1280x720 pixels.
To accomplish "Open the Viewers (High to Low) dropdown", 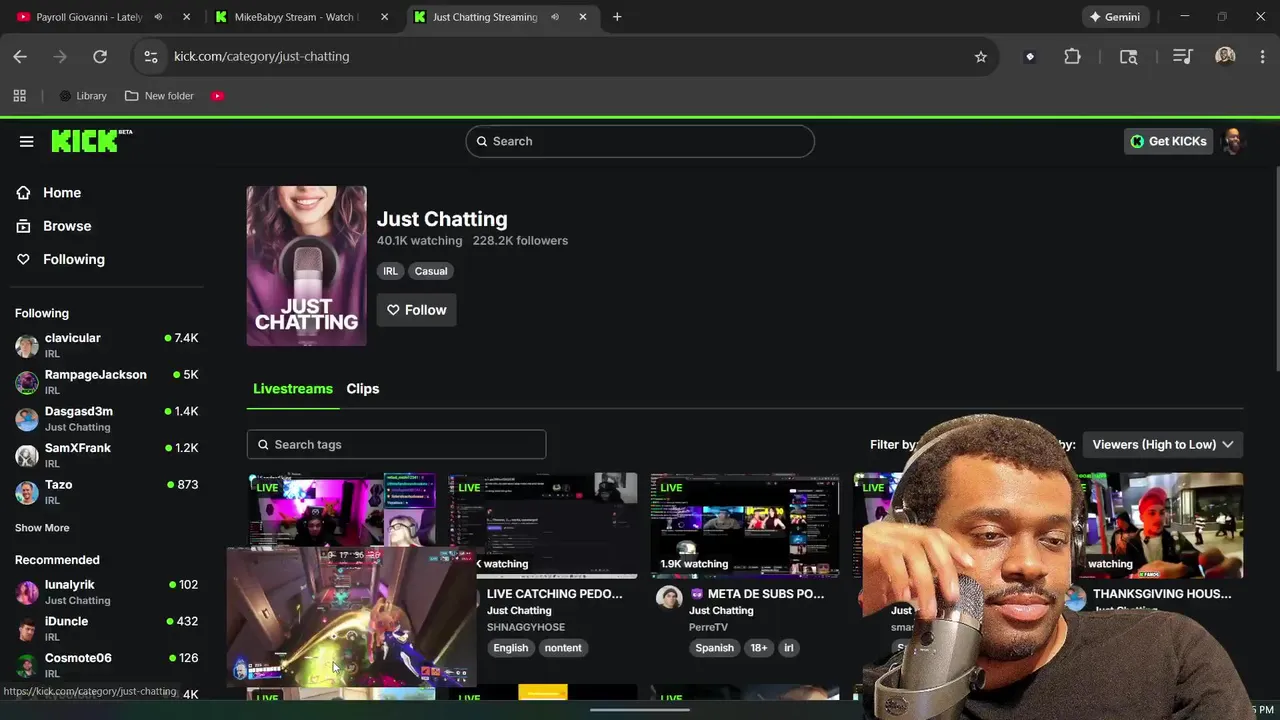I will coord(1163,444).
